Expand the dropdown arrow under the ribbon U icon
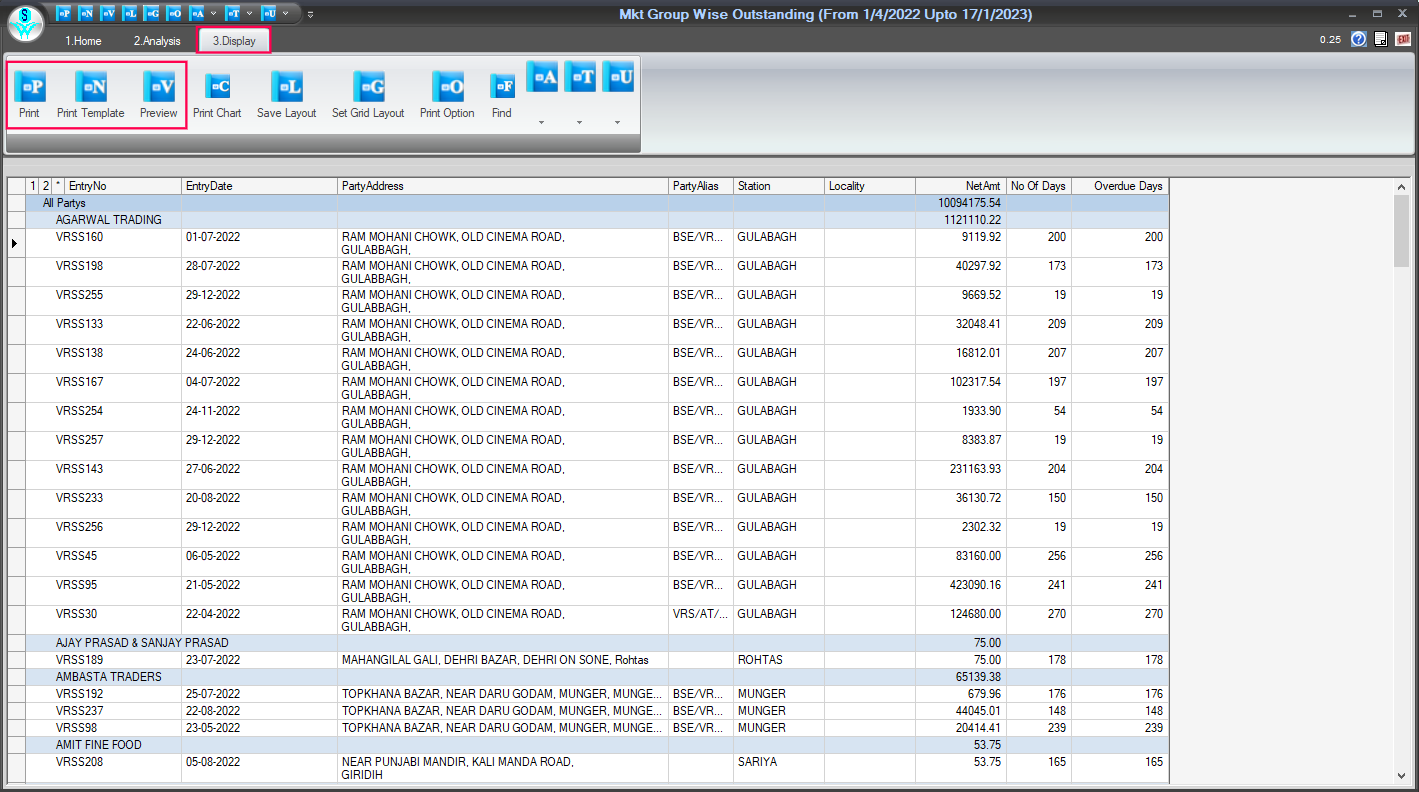1419x792 pixels. click(618, 123)
